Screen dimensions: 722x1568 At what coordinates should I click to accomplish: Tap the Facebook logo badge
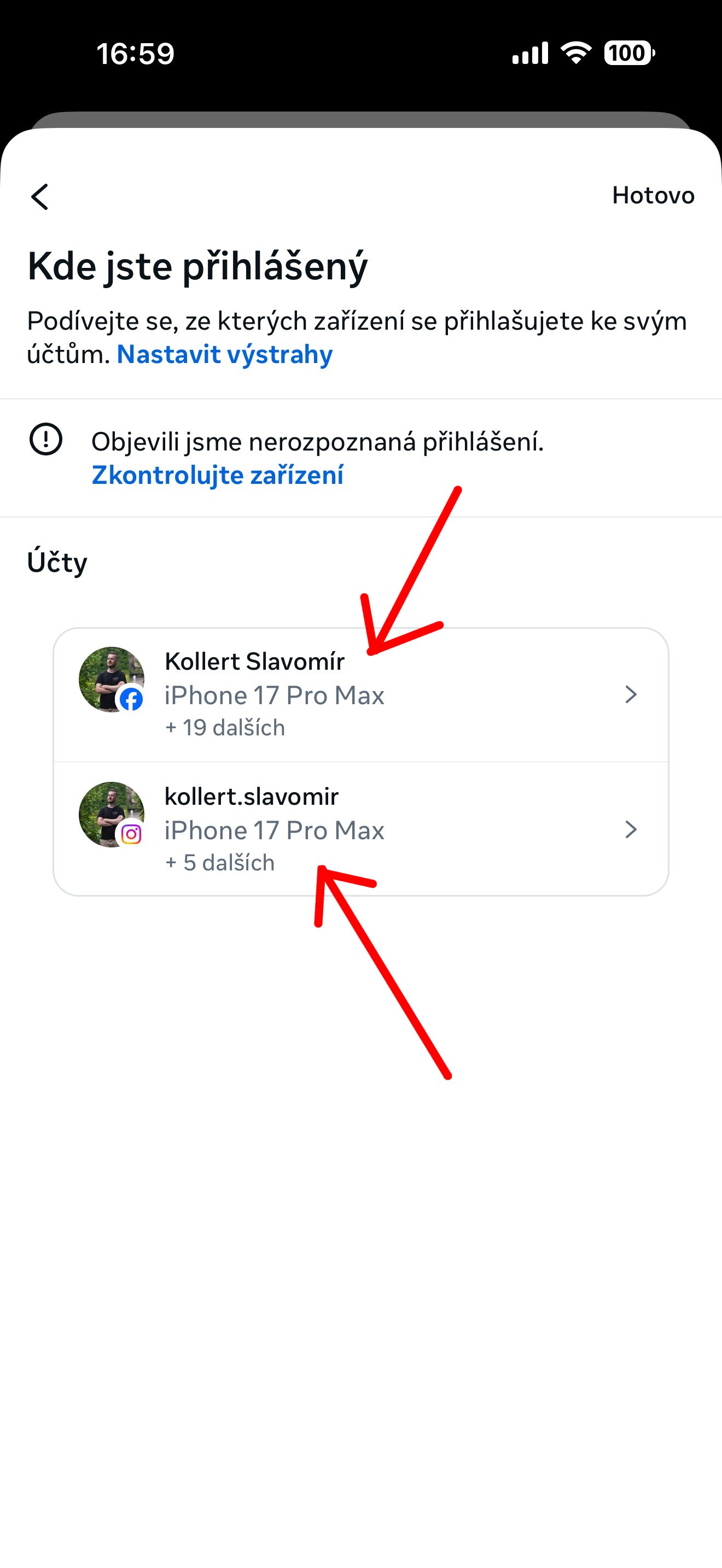[x=131, y=700]
